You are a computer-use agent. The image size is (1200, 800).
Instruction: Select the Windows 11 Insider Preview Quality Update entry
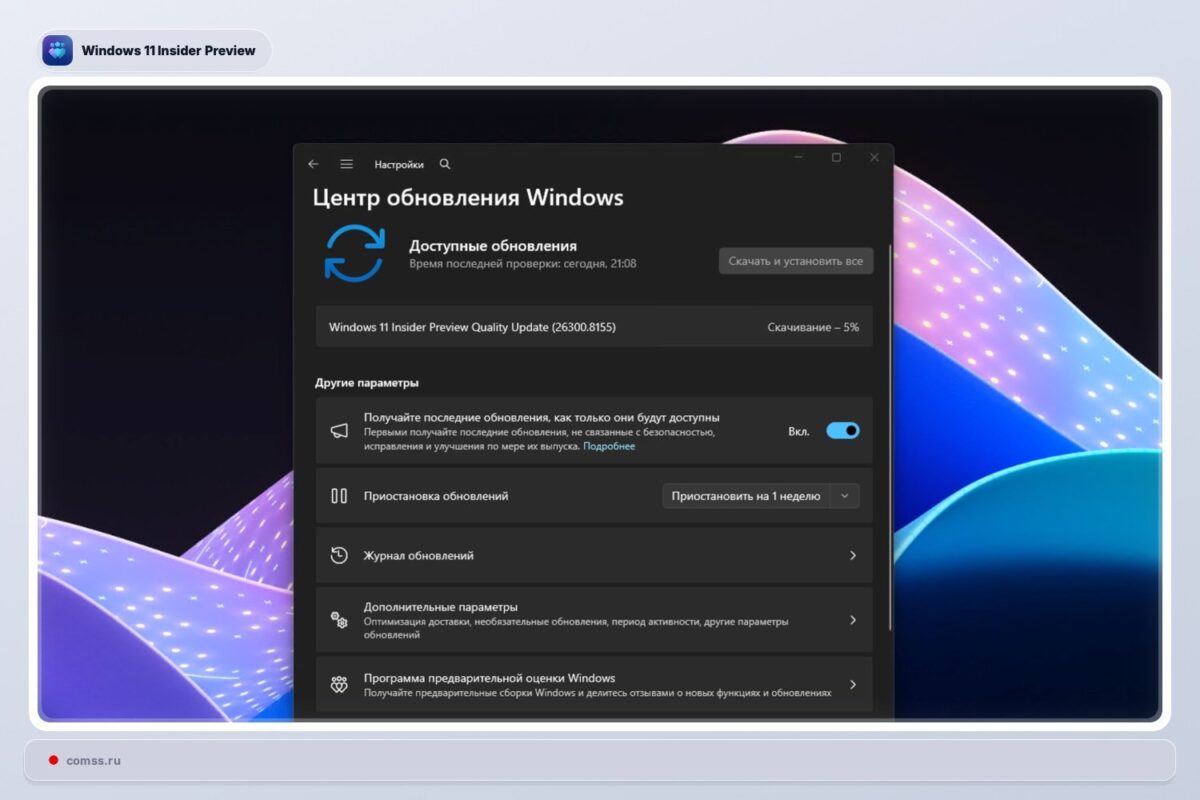click(473, 327)
